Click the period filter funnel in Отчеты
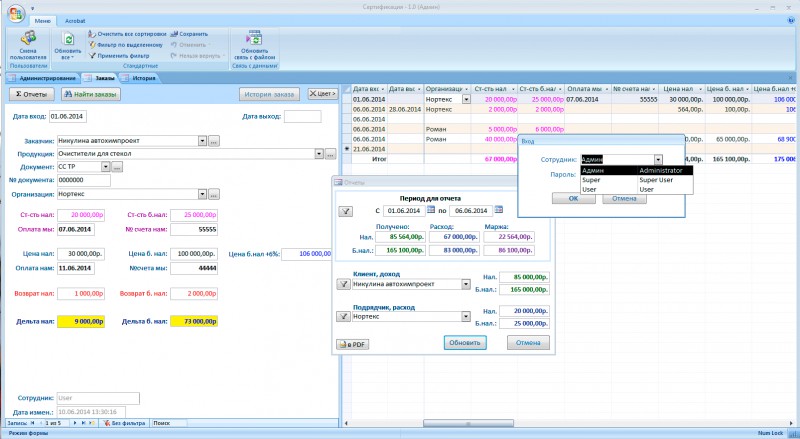Image resolution: width=800 pixels, height=439 pixels. (345, 211)
